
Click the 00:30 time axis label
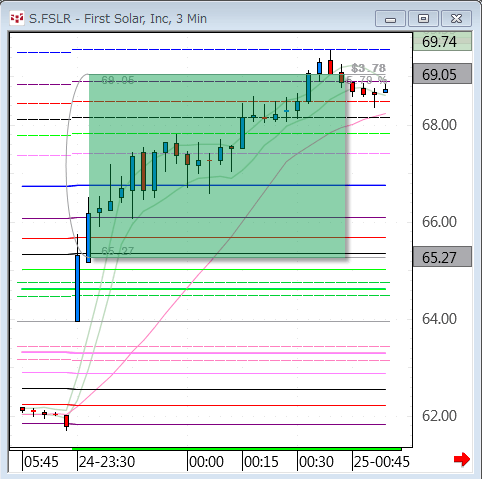pyautogui.click(x=316, y=462)
